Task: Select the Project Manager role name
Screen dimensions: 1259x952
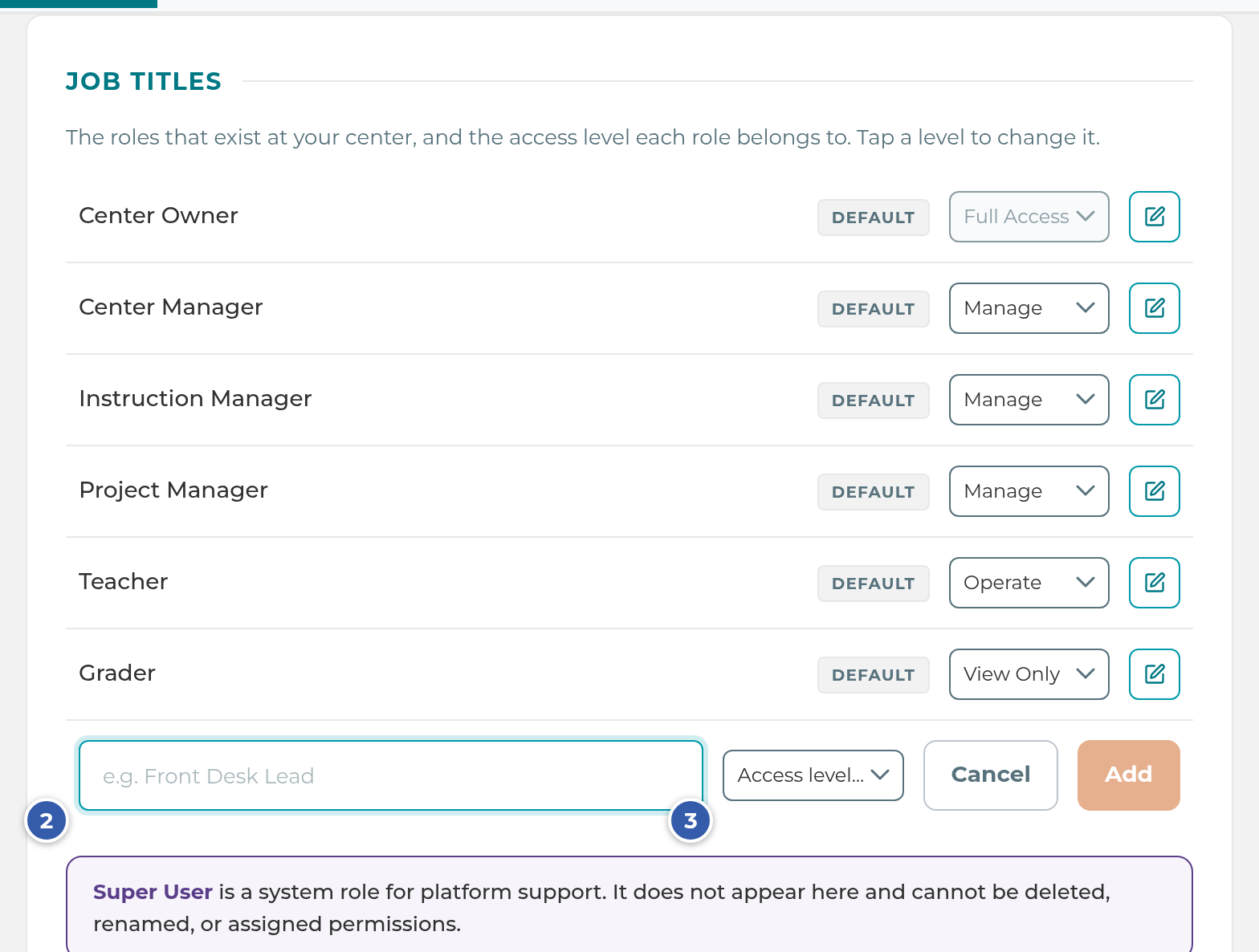Action: (173, 490)
